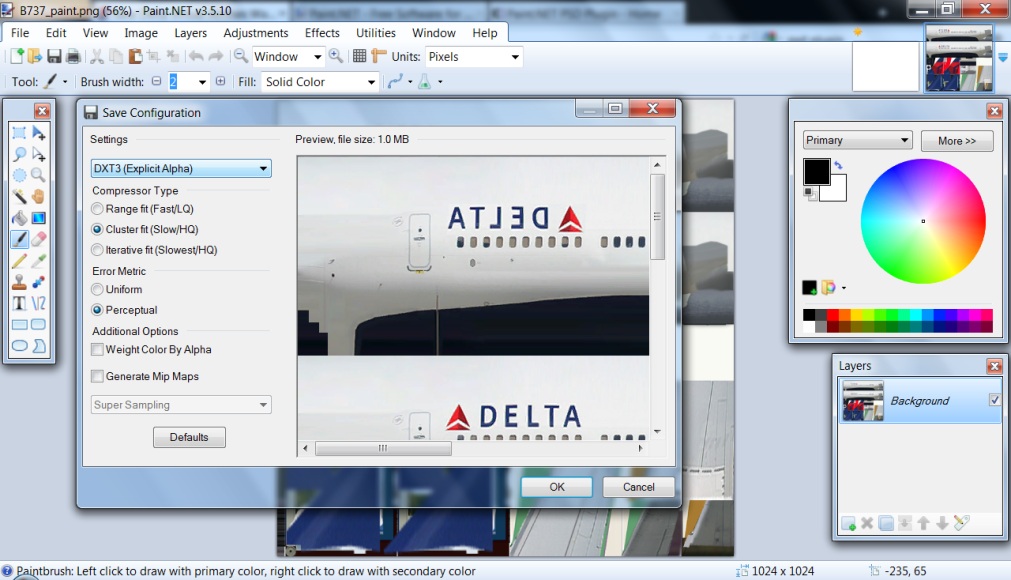The width and height of the screenshot is (1011, 580).
Task: Open the File menu
Action: (x=20, y=33)
